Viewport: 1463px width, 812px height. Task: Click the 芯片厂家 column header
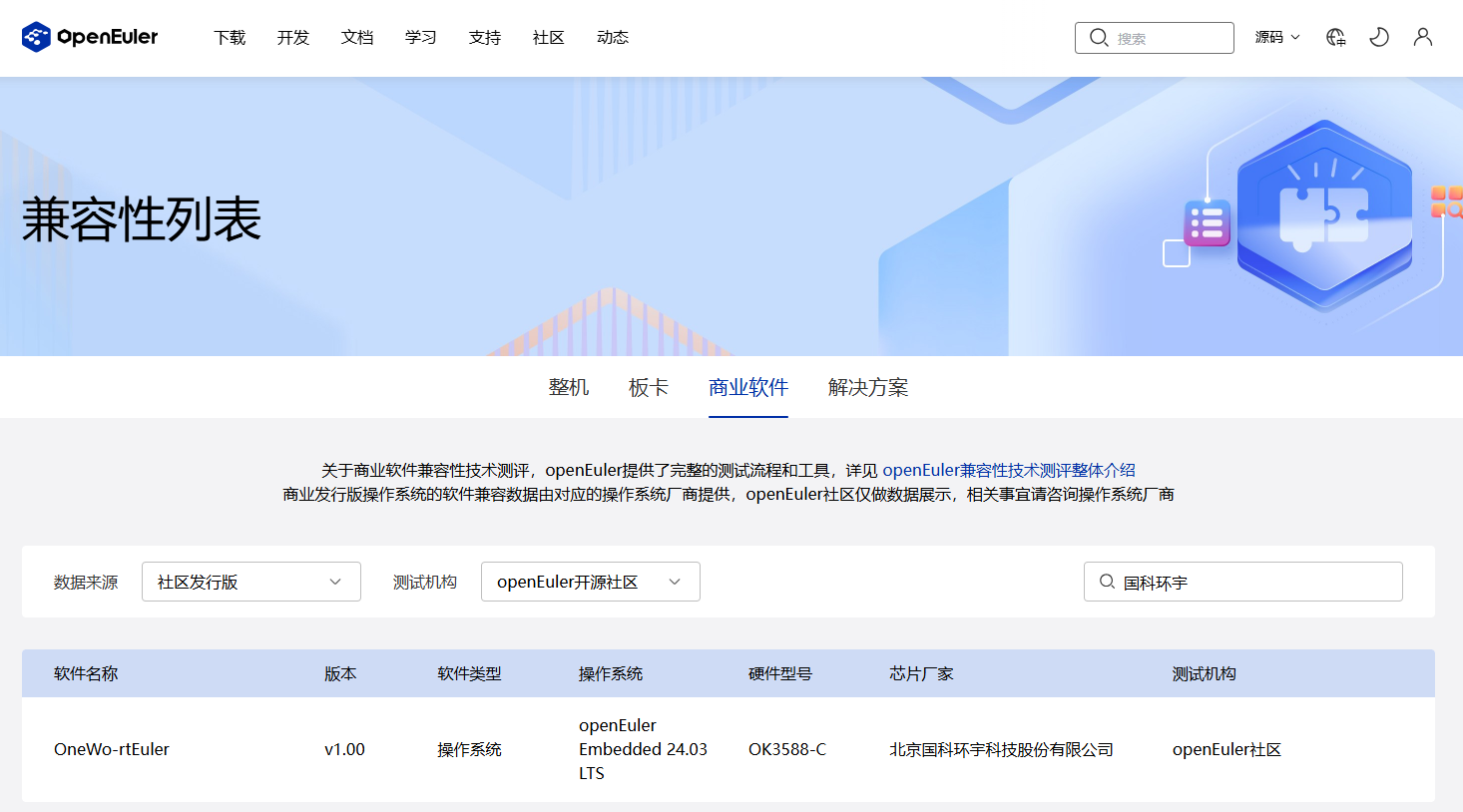pos(921,673)
